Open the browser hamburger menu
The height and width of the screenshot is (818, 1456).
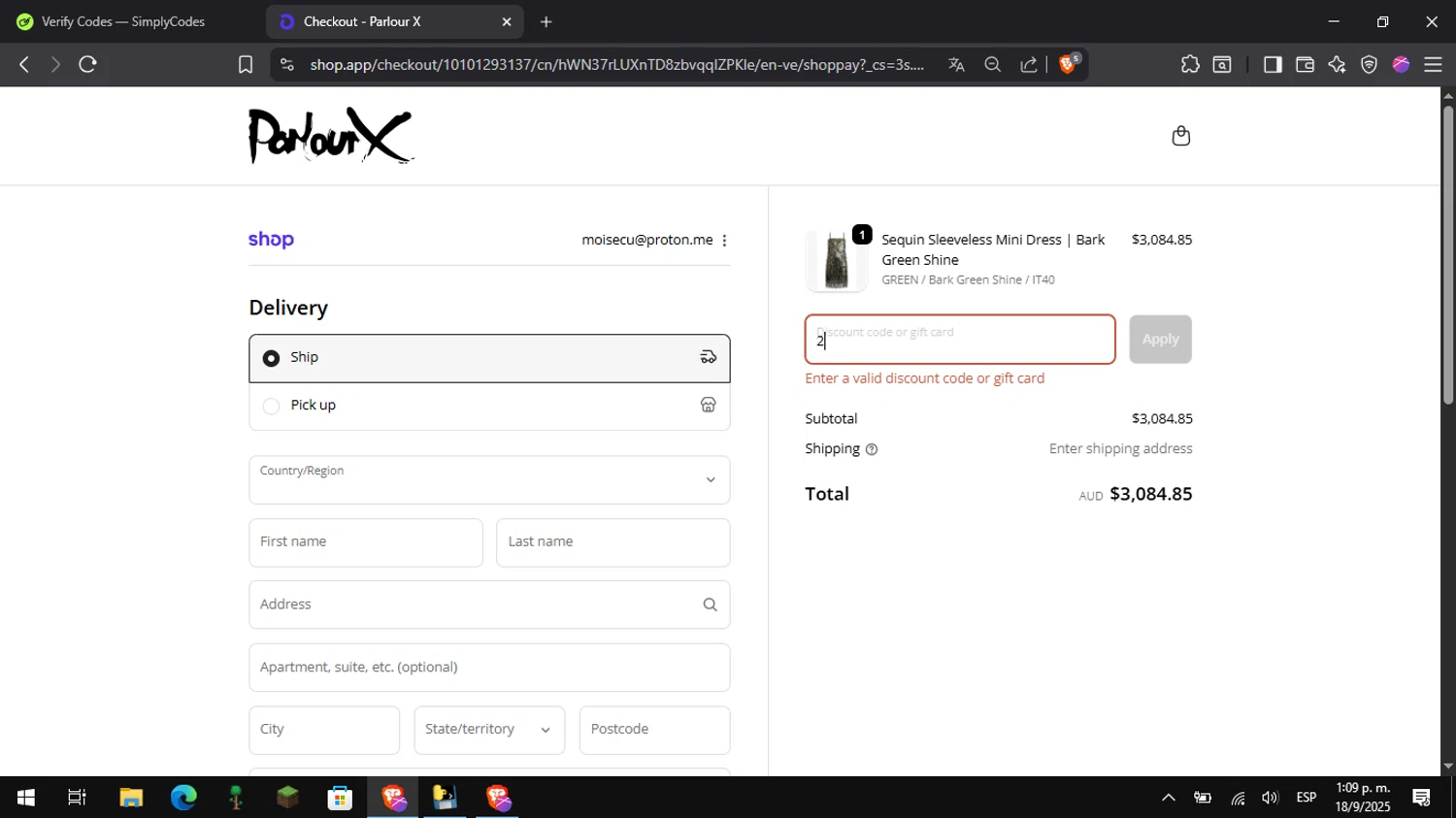(1433, 65)
